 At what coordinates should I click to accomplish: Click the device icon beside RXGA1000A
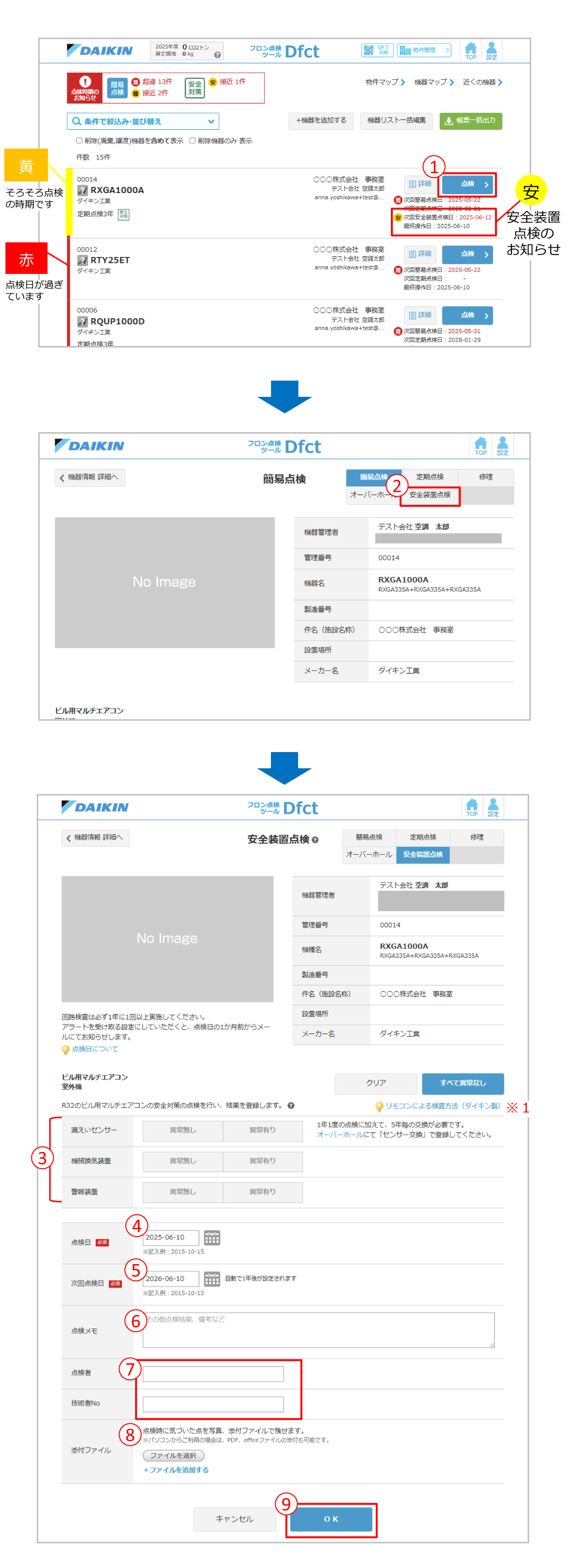(83, 191)
